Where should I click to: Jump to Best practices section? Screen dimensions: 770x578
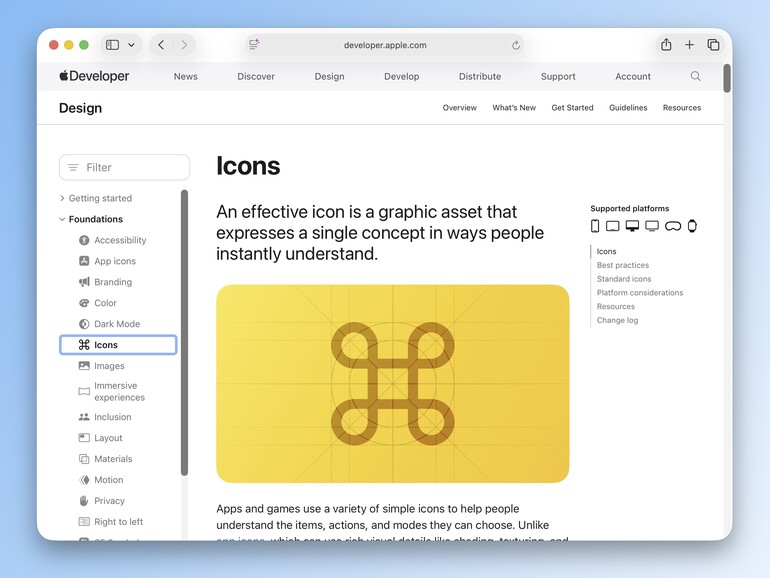pyautogui.click(x=623, y=265)
